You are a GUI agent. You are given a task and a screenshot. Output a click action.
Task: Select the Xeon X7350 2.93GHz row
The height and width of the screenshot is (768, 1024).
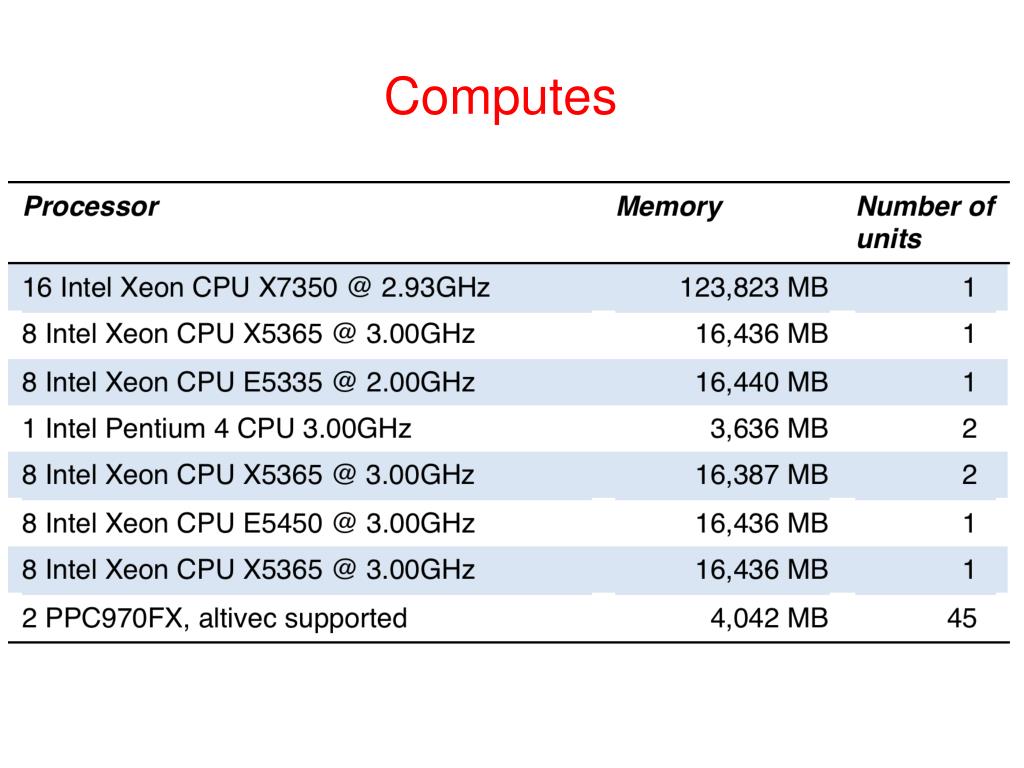point(508,287)
